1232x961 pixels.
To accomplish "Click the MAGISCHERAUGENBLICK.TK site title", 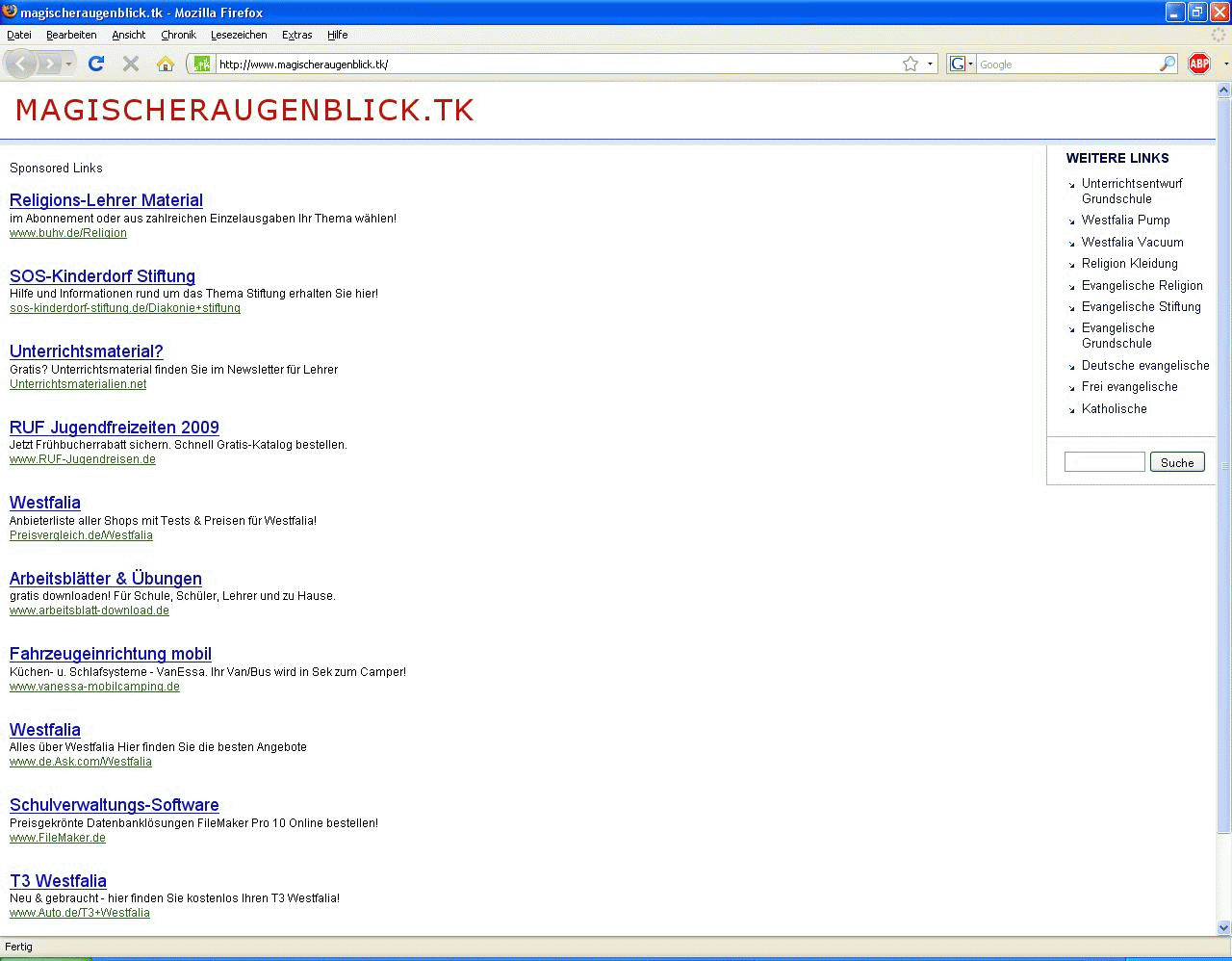I will (244, 110).
